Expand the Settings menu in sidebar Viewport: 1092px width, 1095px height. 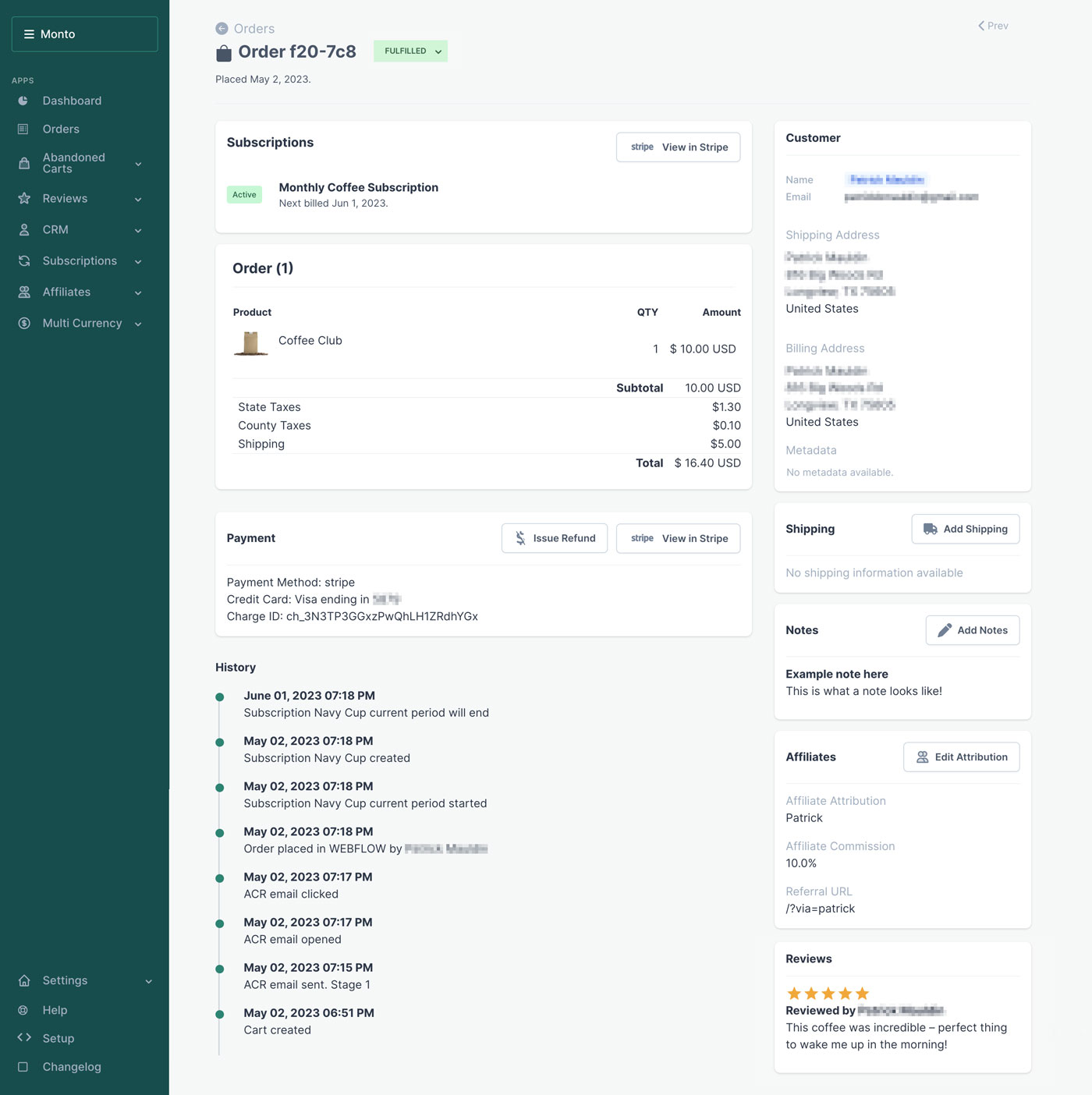pos(148,980)
